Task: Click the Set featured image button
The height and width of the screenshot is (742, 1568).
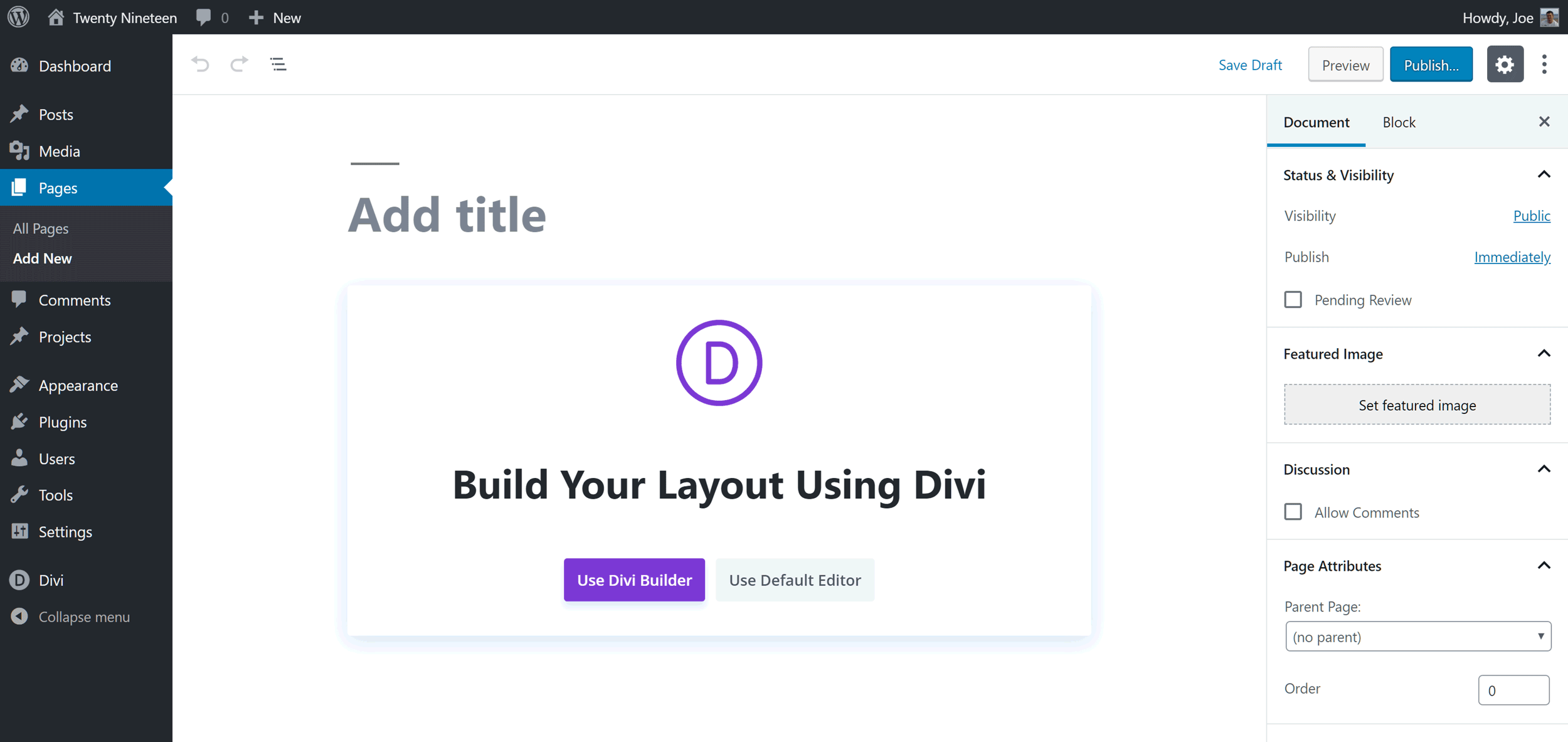Action: (1416, 405)
